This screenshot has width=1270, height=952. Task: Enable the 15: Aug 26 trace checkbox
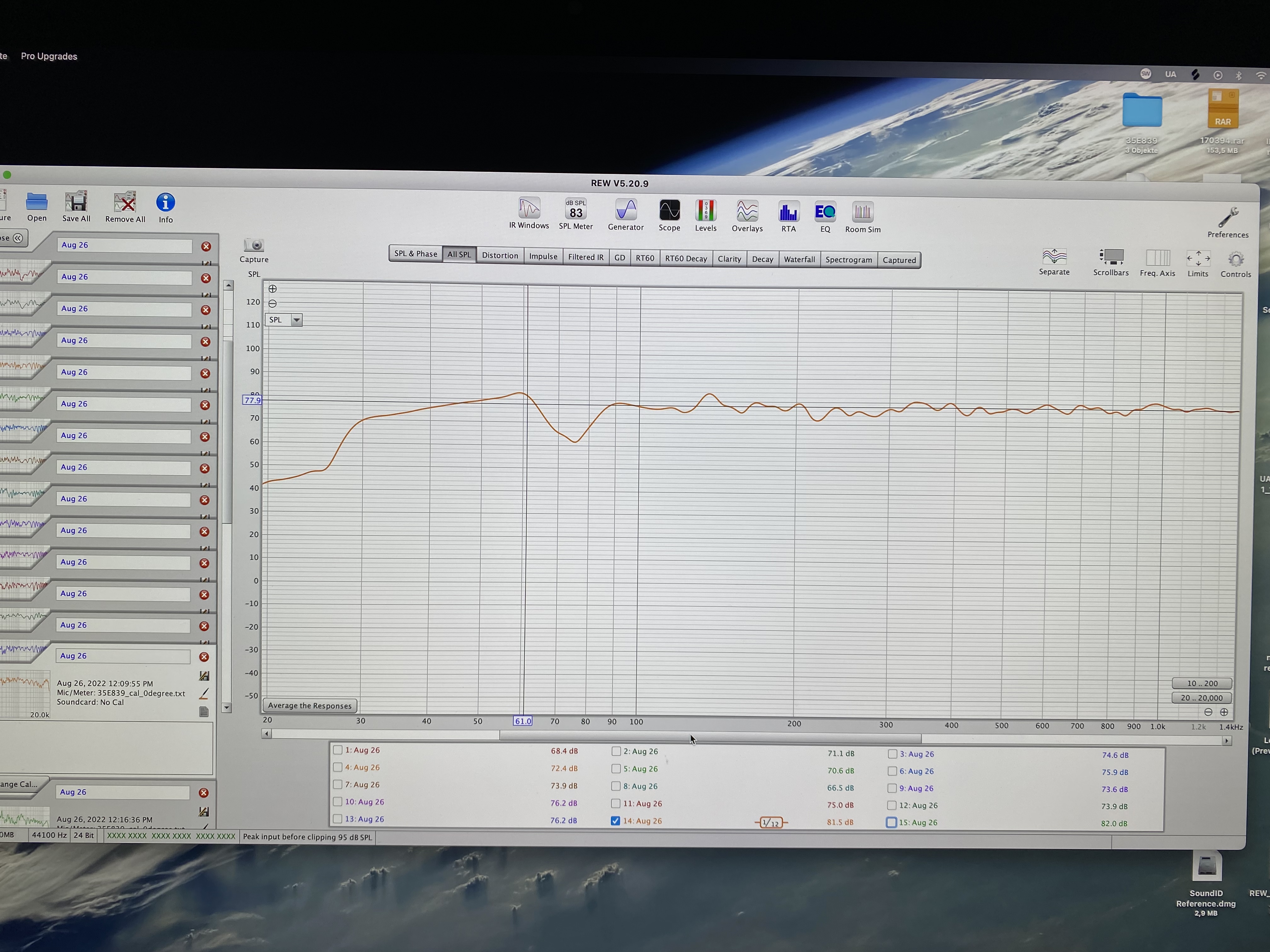(892, 822)
